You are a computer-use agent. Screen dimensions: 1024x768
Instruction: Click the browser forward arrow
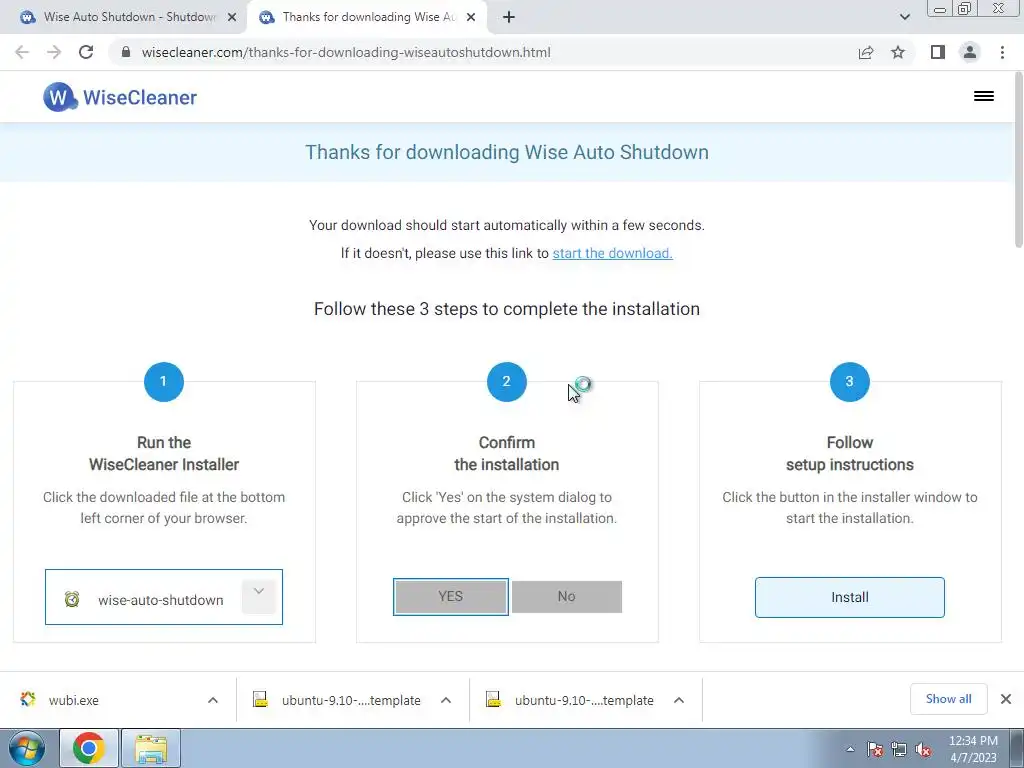click(x=54, y=52)
